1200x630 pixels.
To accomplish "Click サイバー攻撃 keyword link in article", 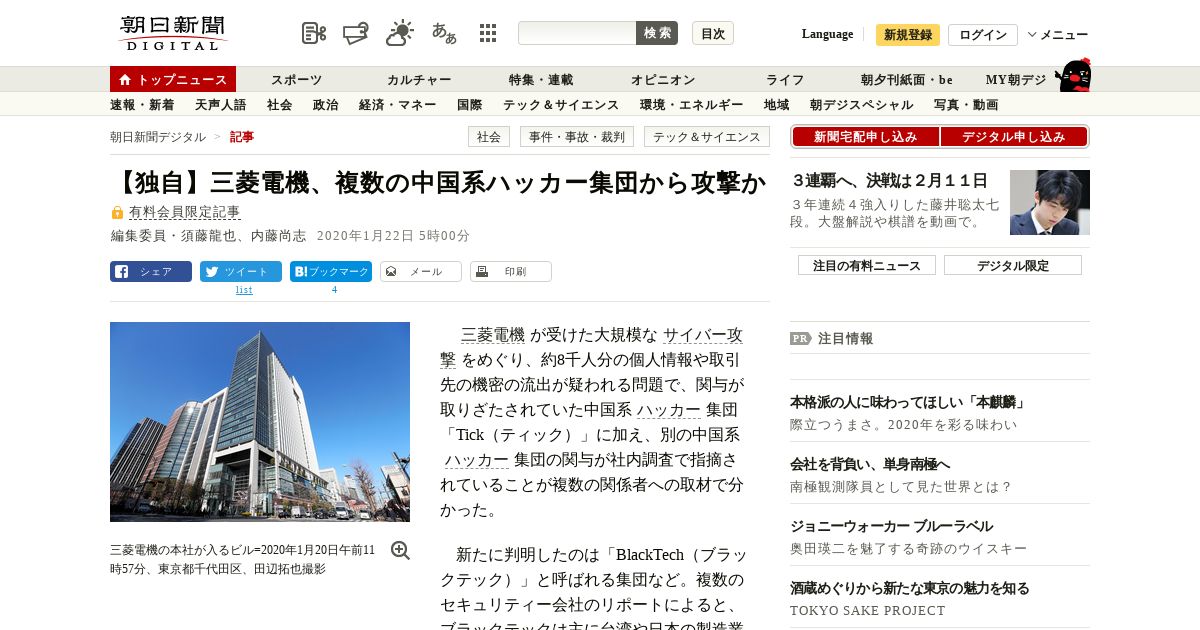I will point(703,335).
